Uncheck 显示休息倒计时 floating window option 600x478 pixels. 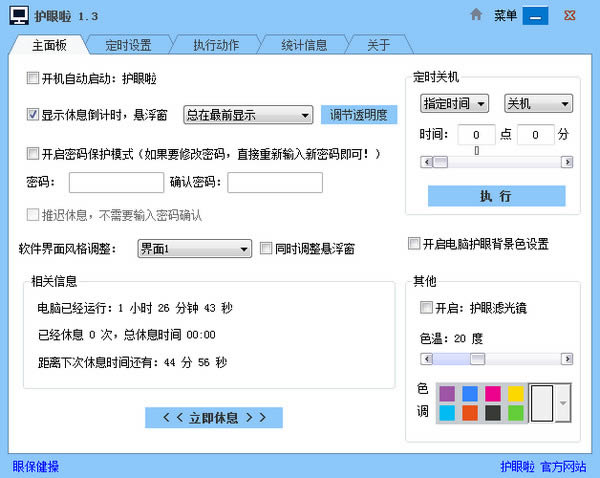pyautogui.click(x=33, y=114)
